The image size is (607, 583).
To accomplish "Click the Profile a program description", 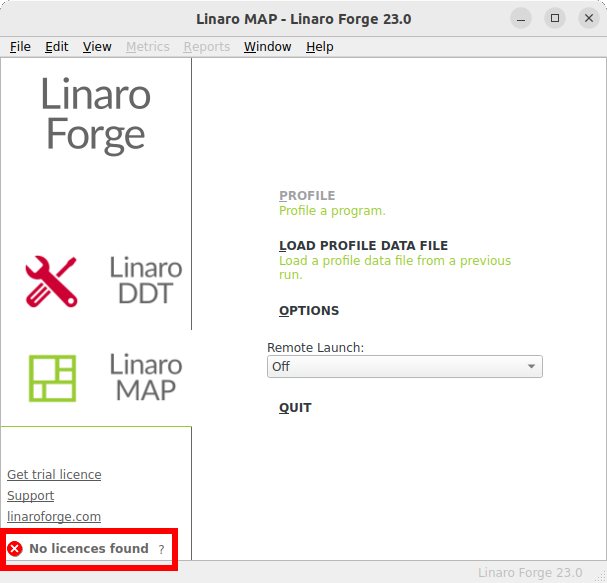I will click(x=332, y=211).
